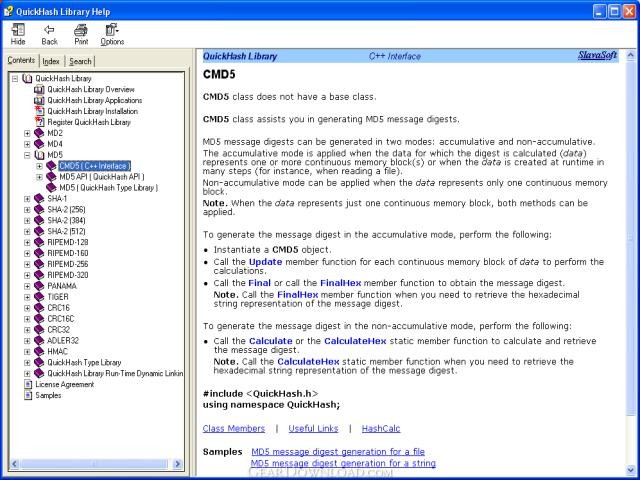Screen dimensions: 640x480
Task: Click the CRC32 book icon
Action: pos(39,330)
